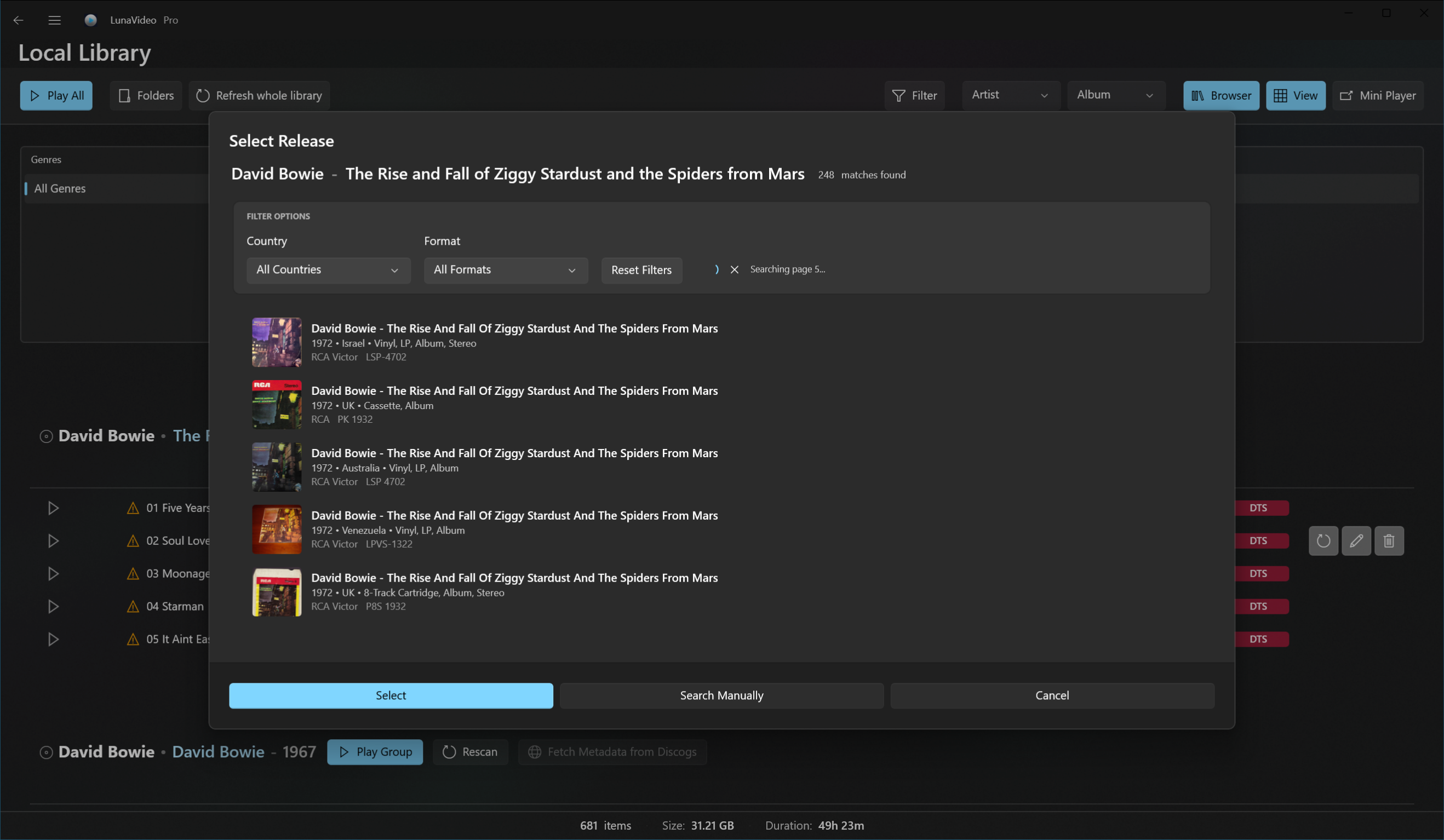Open the Album grouping dropdown
This screenshot has width=1444, height=840.
[1116, 95]
